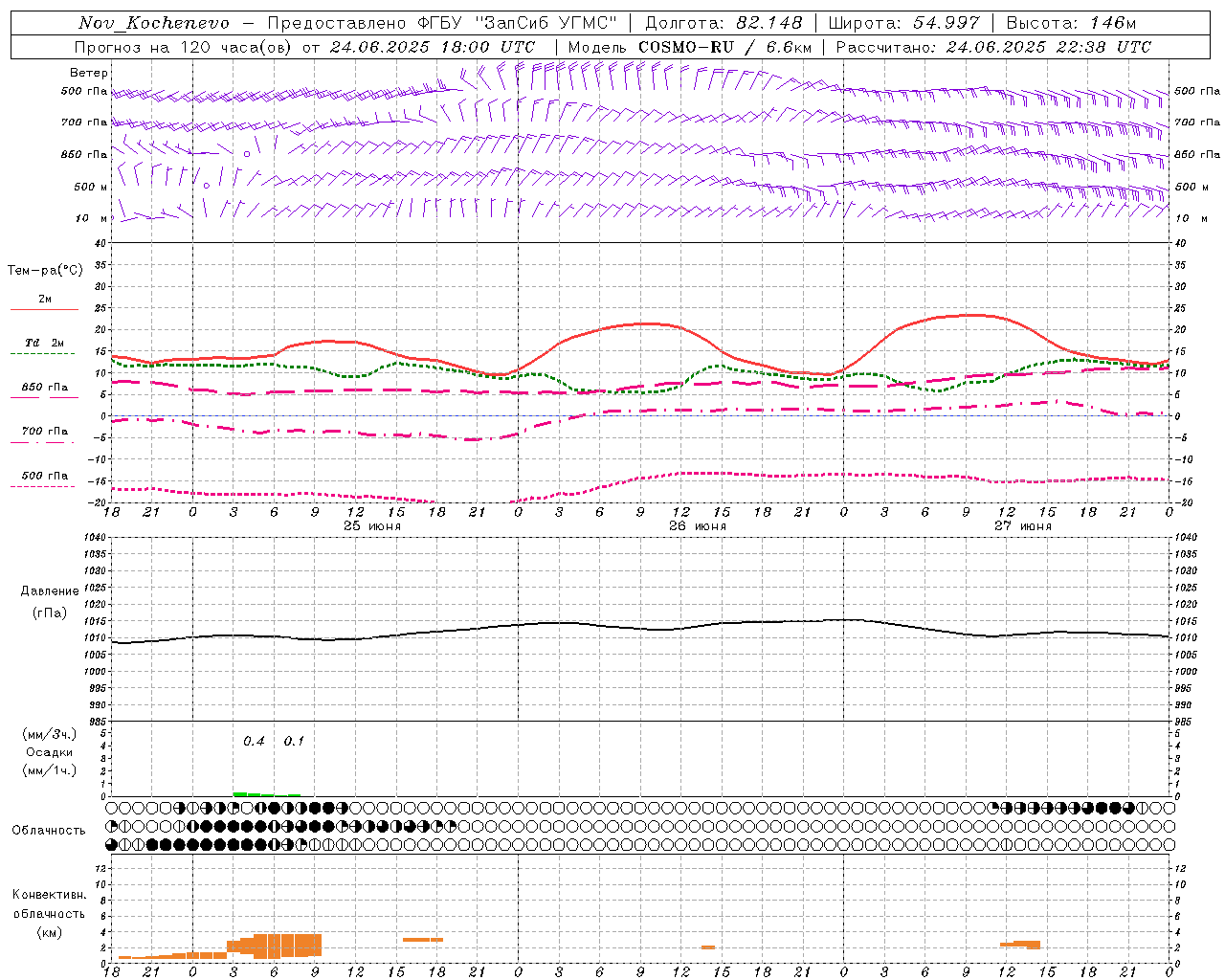Click the Ветер wind section label
This screenshot has height=980, width=1225.
coord(89,73)
